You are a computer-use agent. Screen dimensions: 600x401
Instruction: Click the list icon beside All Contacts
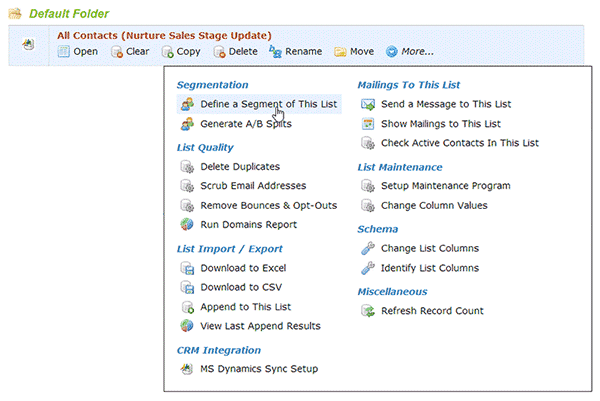[x=28, y=44]
